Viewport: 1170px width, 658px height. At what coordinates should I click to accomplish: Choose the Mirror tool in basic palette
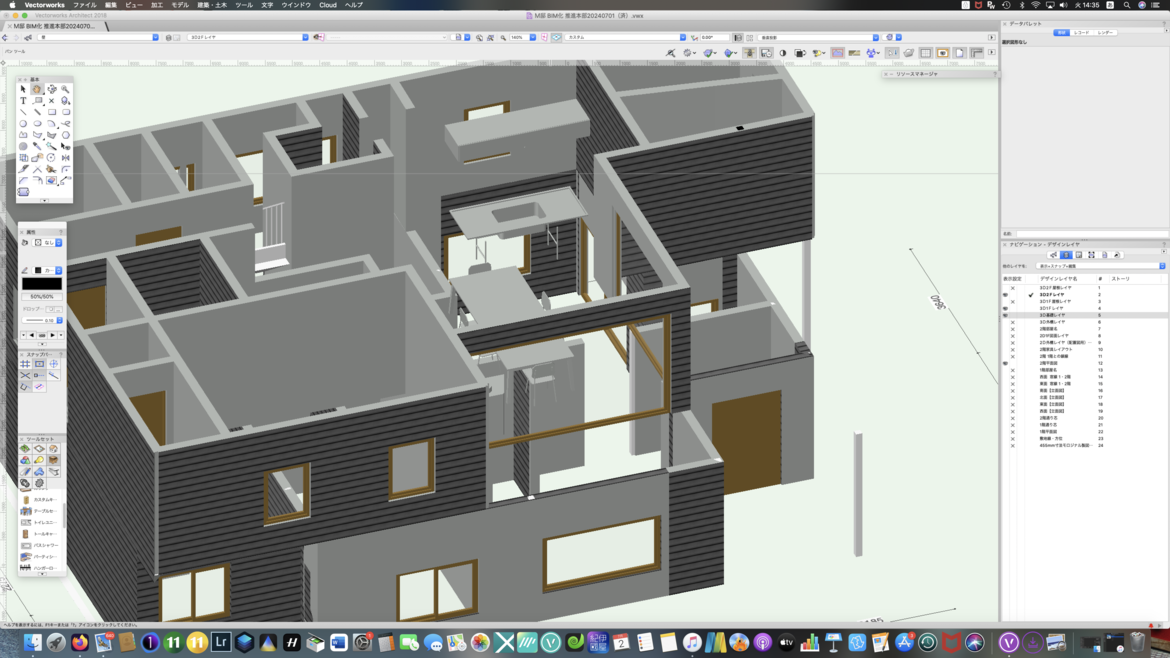click(65, 158)
